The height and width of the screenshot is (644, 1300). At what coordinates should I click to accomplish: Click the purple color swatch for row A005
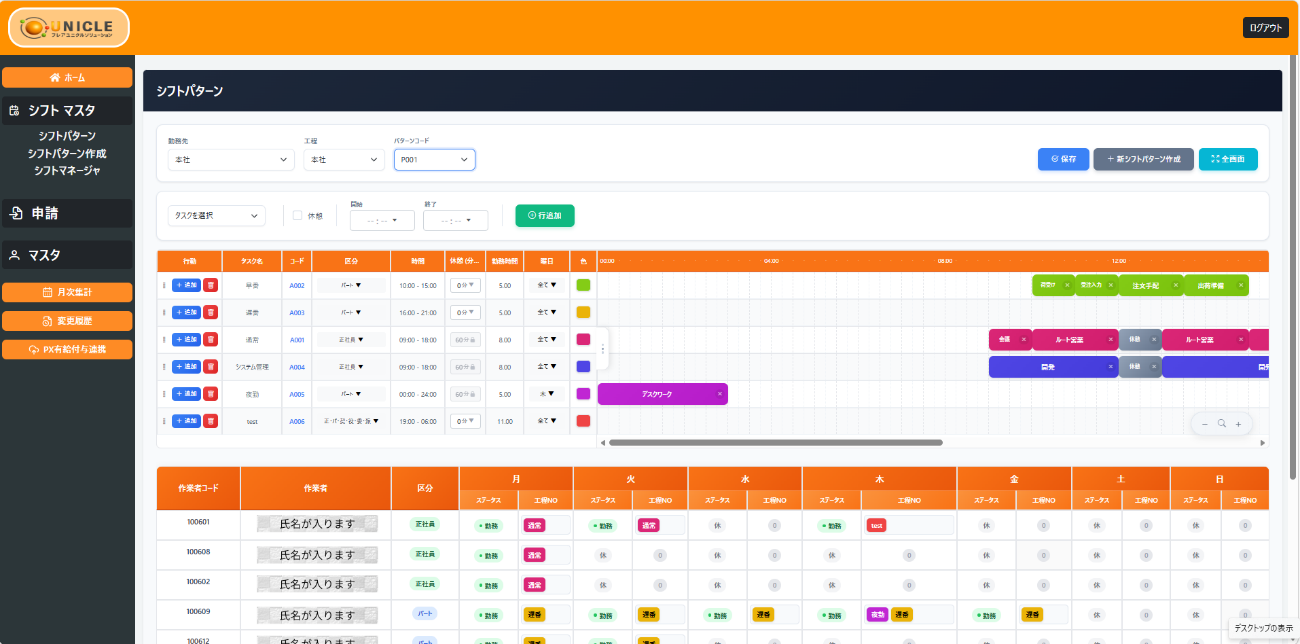pos(583,394)
